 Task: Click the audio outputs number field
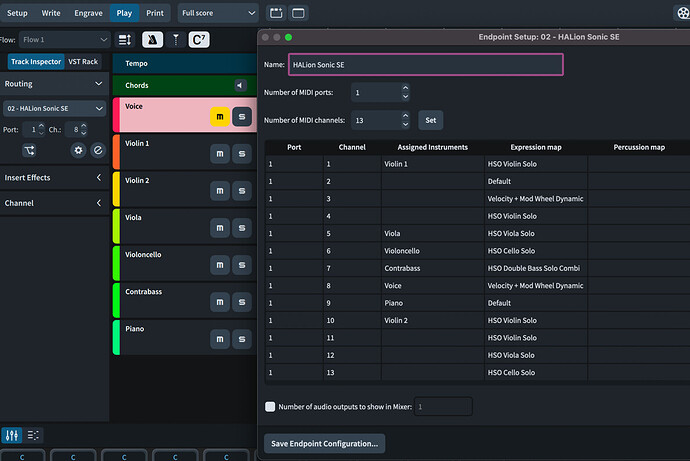(x=443, y=406)
